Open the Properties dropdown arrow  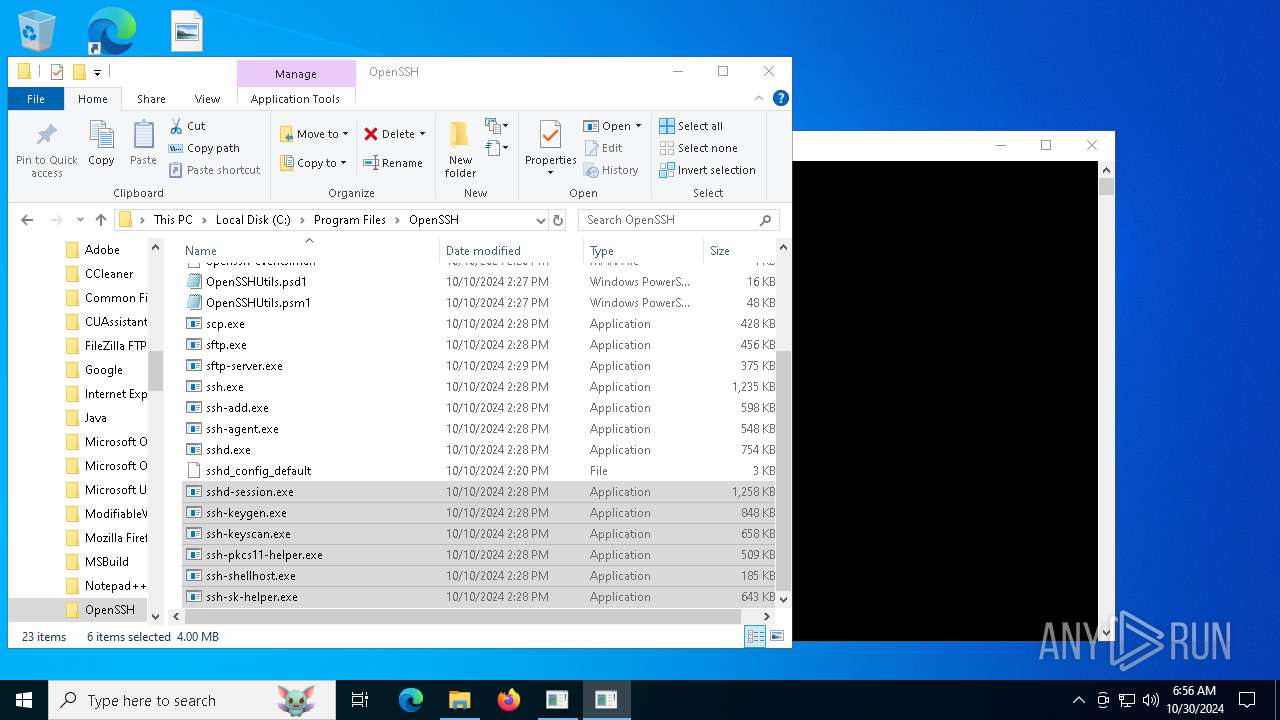[x=550, y=173]
